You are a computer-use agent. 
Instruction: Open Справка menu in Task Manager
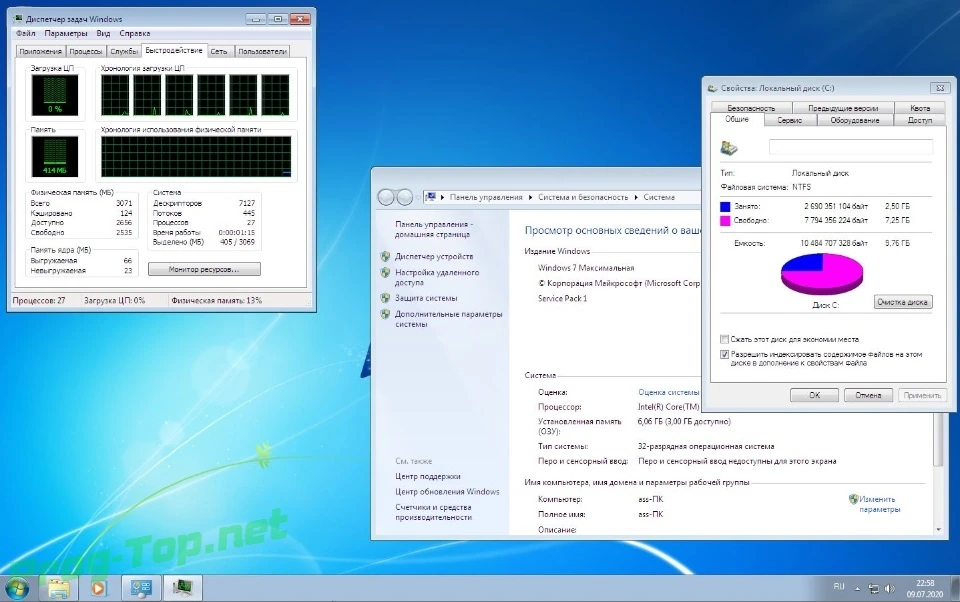(135, 34)
